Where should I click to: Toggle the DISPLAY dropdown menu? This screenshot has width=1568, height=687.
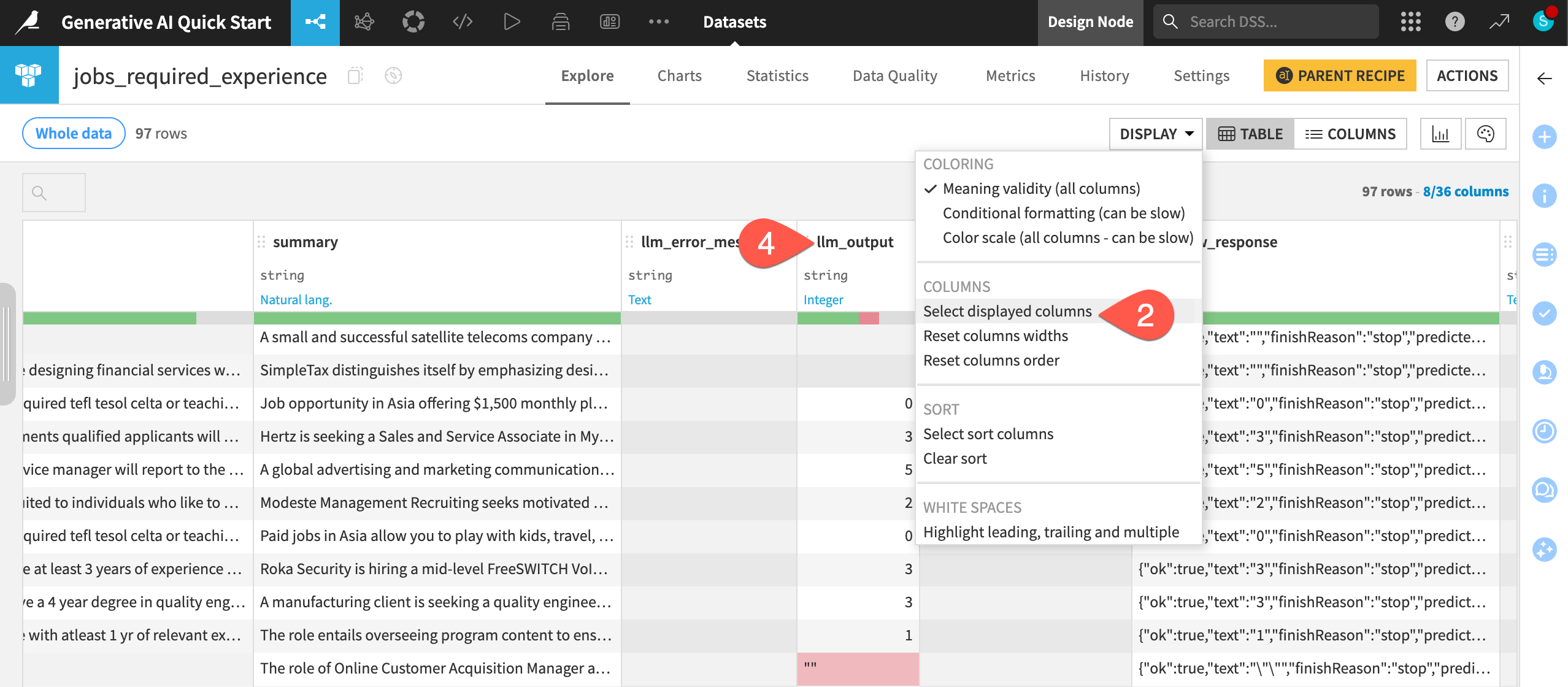click(x=1155, y=134)
